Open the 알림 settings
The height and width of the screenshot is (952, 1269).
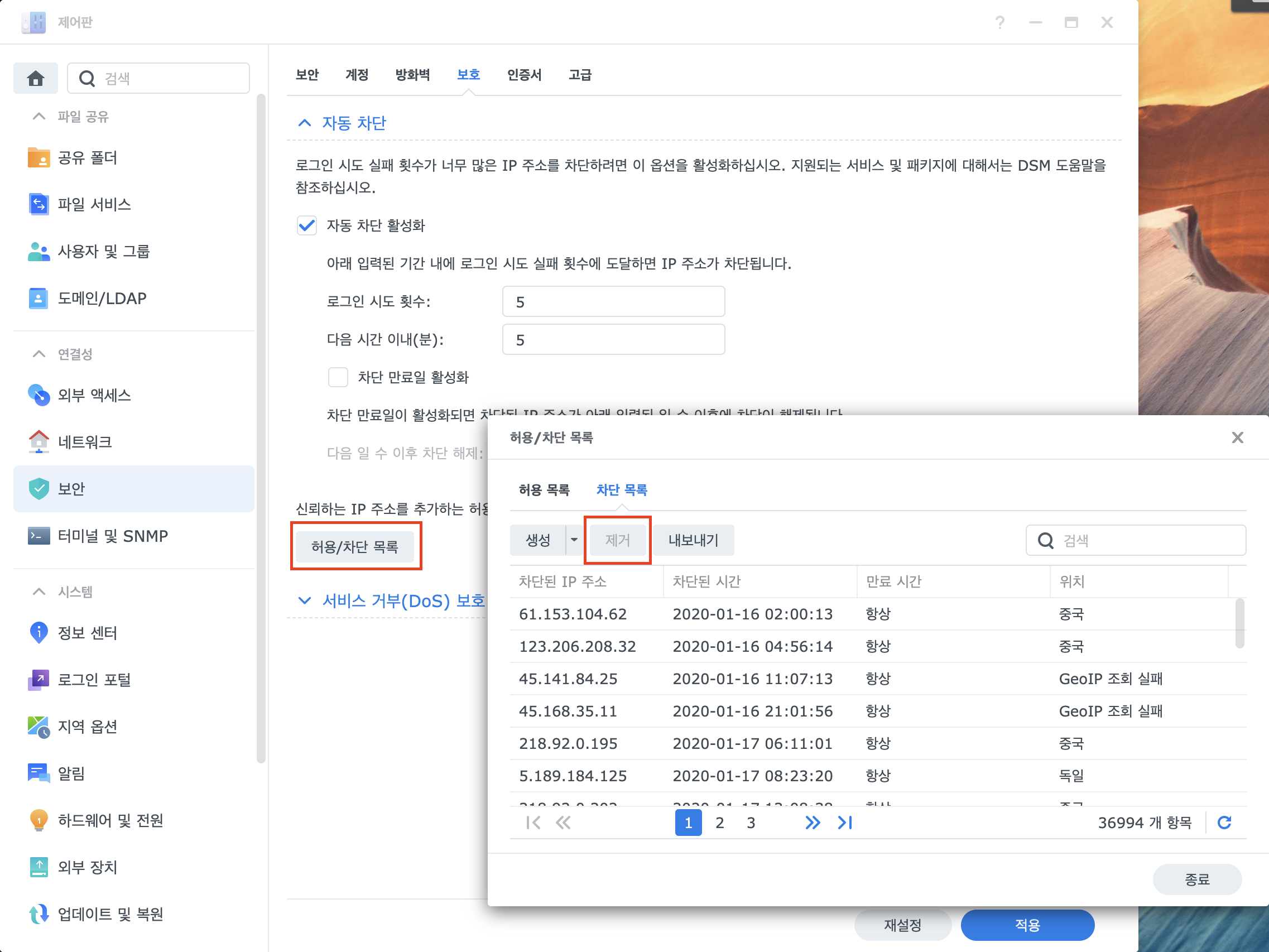(x=70, y=773)
